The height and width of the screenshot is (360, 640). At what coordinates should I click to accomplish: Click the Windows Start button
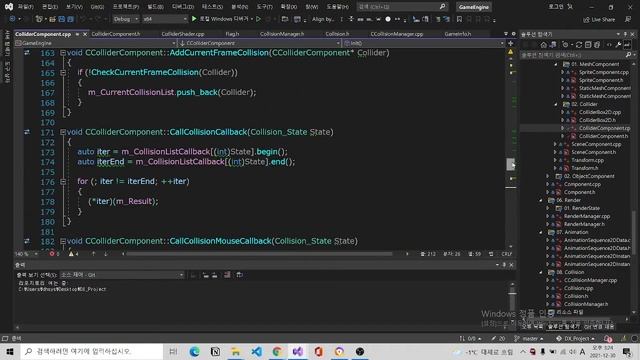[10, 351]
